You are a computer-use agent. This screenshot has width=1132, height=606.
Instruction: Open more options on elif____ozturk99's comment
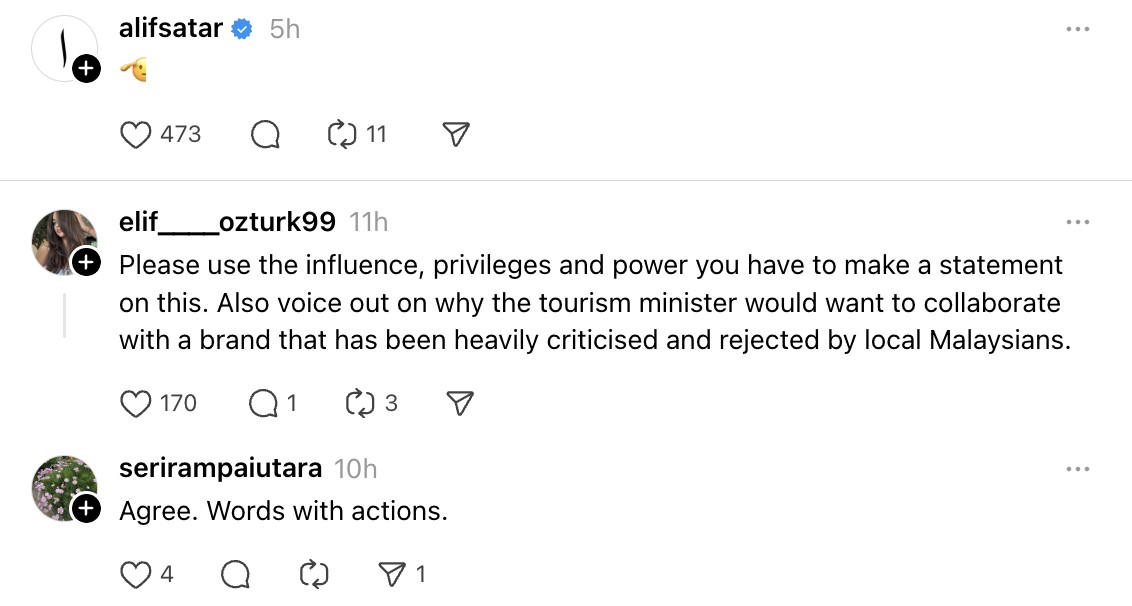(x=1077, y=222)
